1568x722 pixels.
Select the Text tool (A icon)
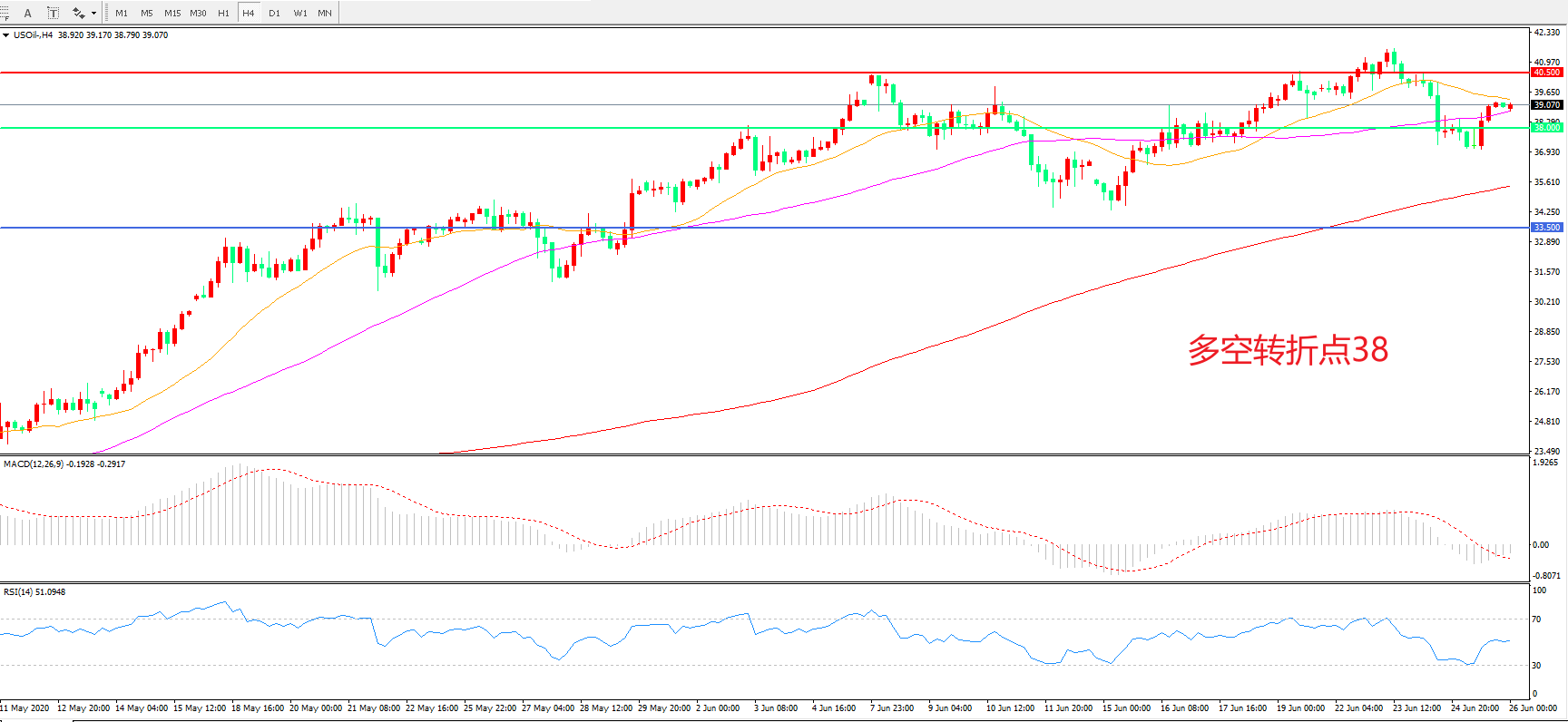tap(28, 13)
